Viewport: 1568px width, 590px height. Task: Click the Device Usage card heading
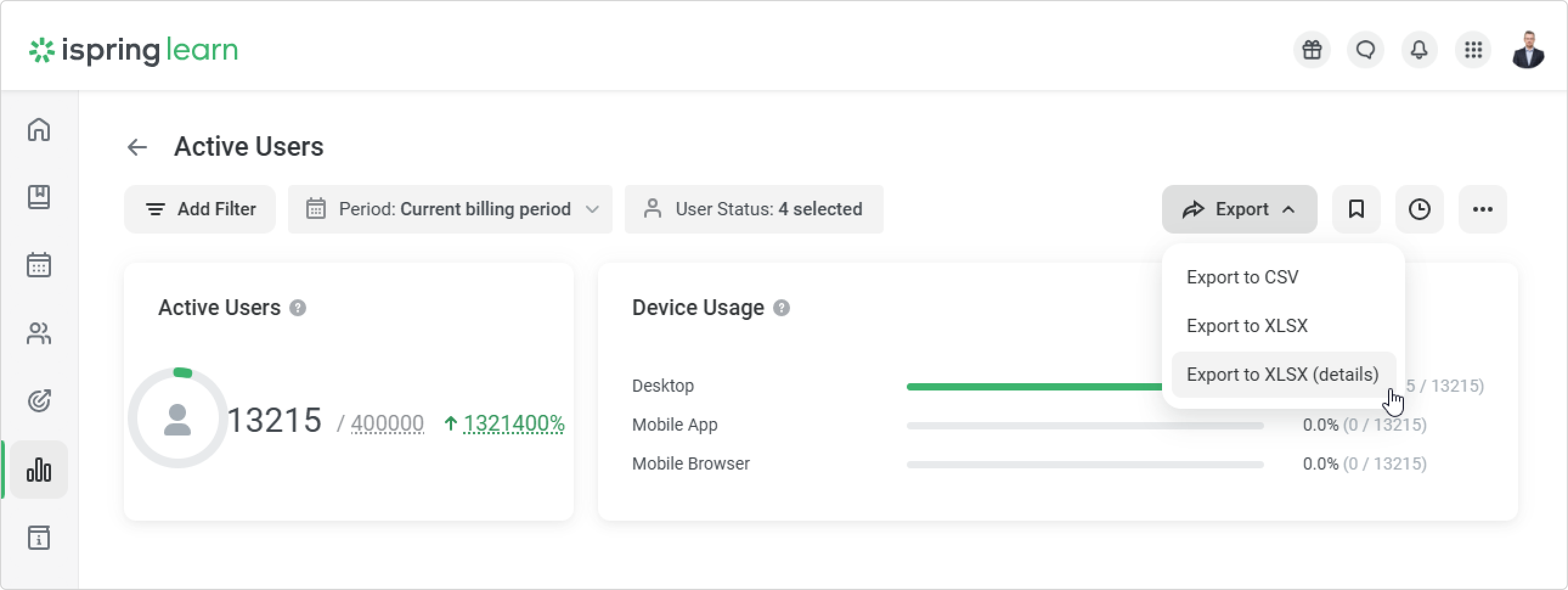click(x=698, y=308)
